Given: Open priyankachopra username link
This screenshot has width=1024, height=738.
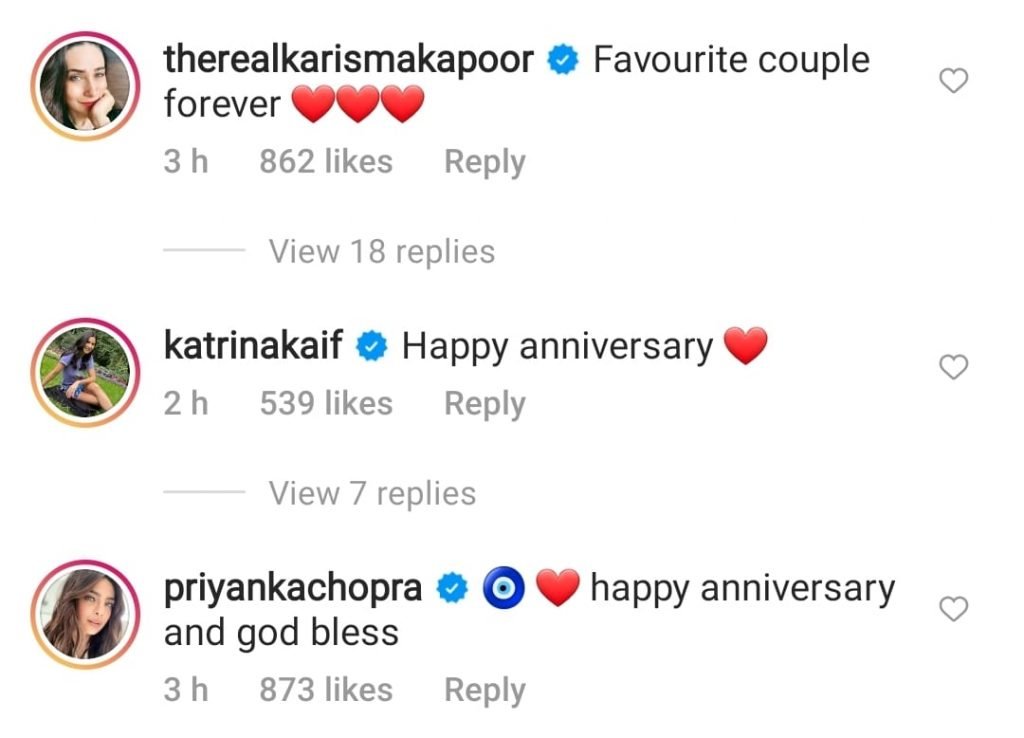Looking at the screenshot, I should (x=293, y=588).
